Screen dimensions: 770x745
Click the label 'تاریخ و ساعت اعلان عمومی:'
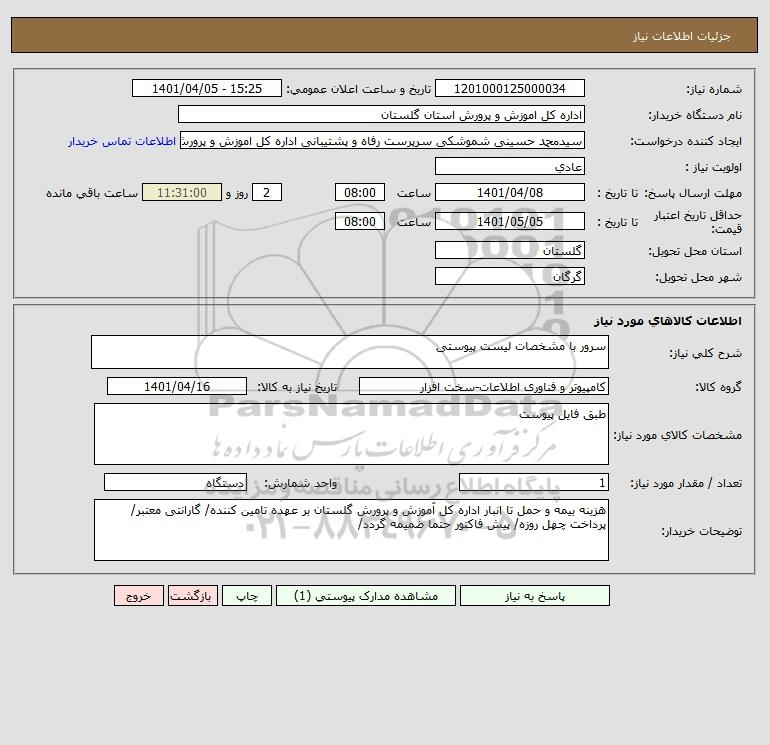pyautogui.click(x=359, y=89)
